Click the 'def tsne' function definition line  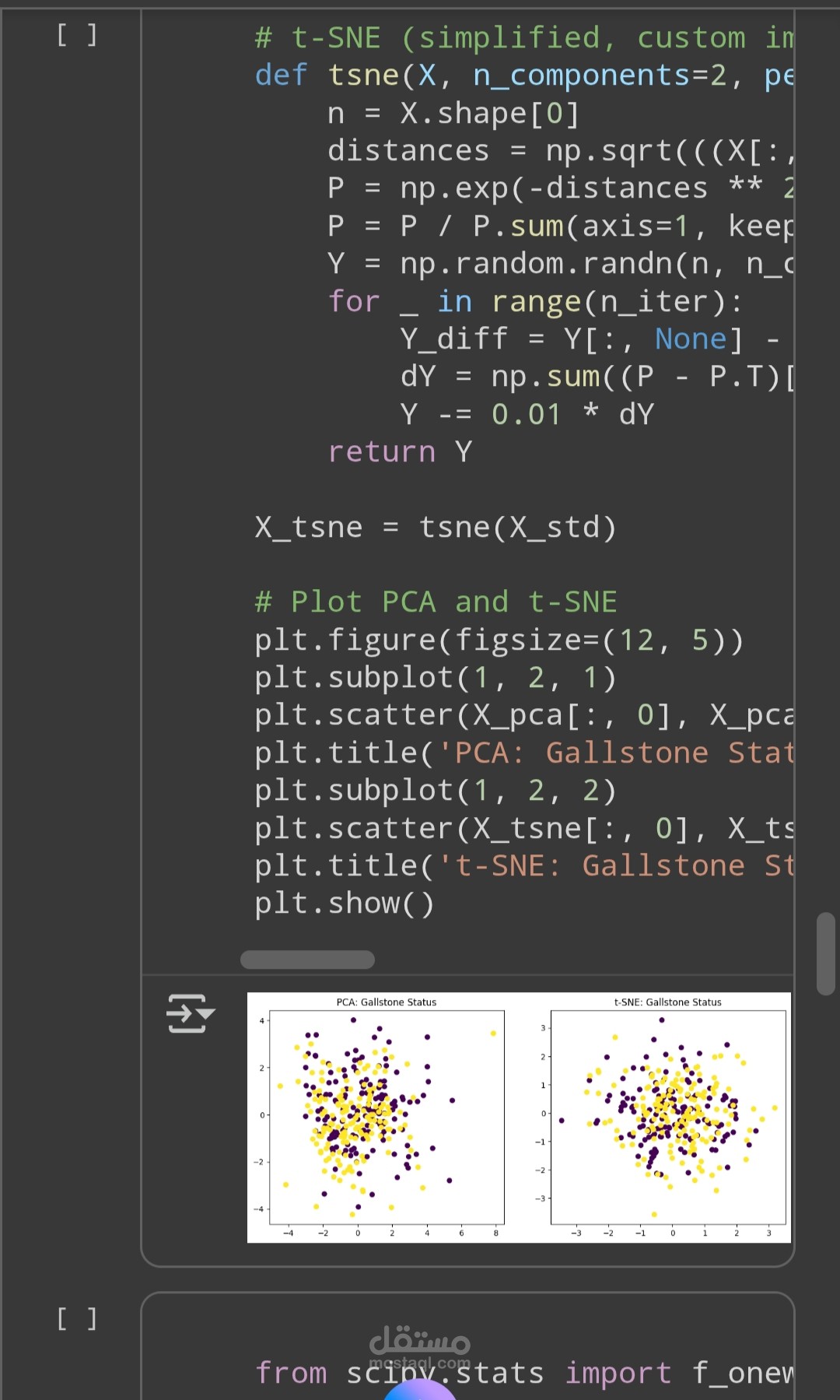[x=524, y=75]
